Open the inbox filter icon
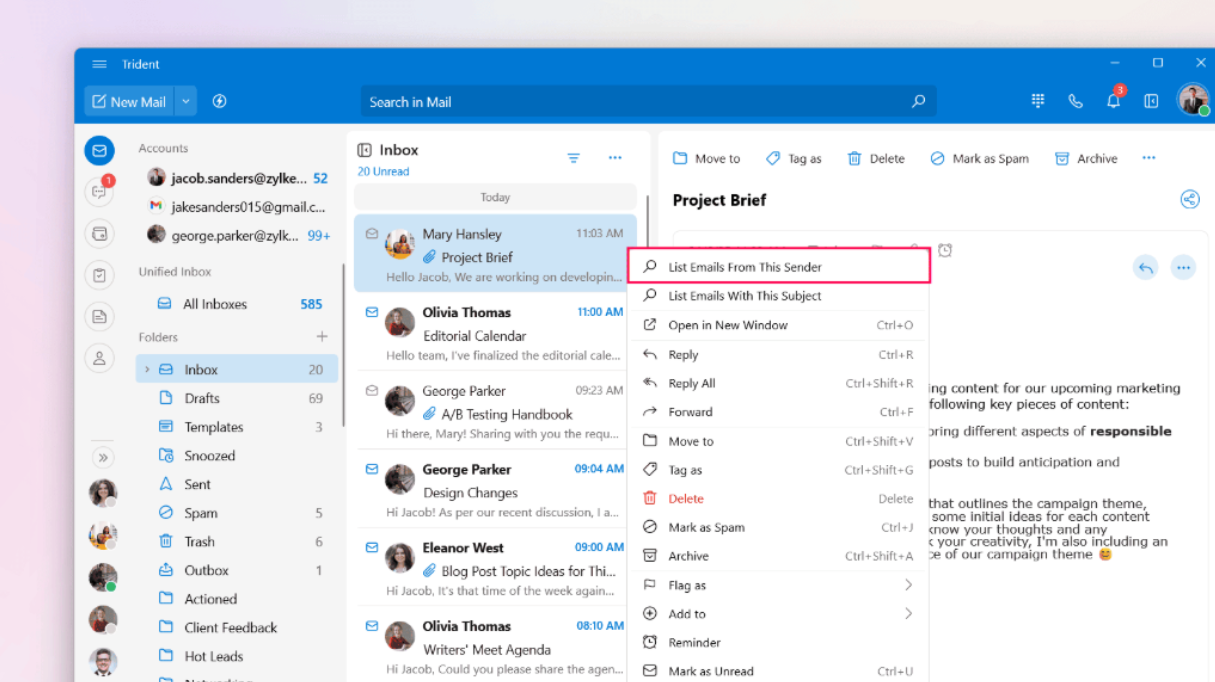The width and height of the screenshot is (1215, 682). coord(573,158)
